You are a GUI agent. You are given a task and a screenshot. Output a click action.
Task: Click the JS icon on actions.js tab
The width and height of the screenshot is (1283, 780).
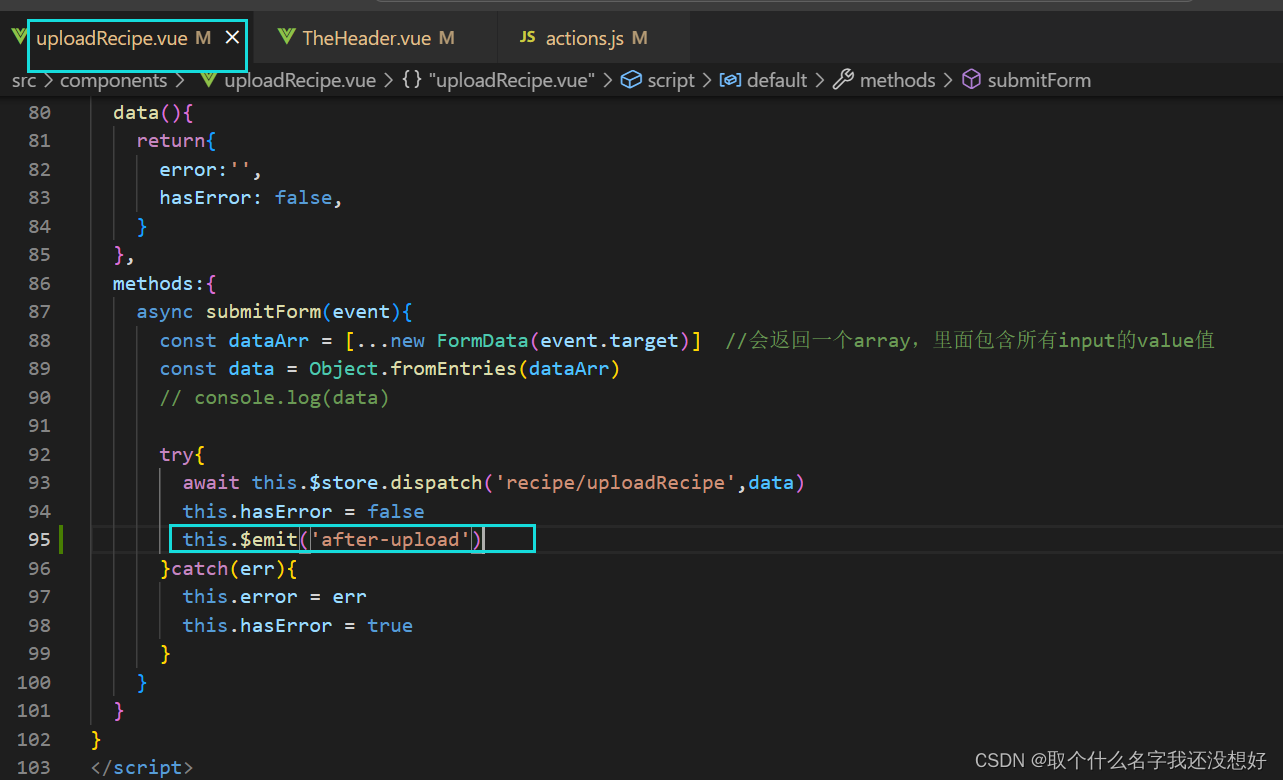click(x=527, y=38)
